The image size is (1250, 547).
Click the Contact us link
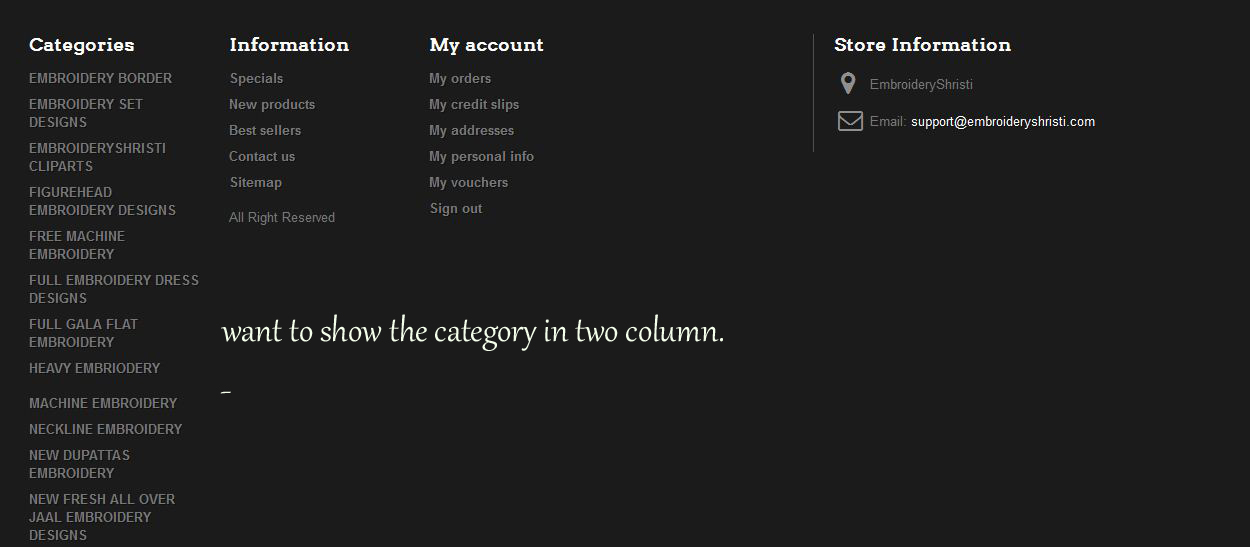262,156
